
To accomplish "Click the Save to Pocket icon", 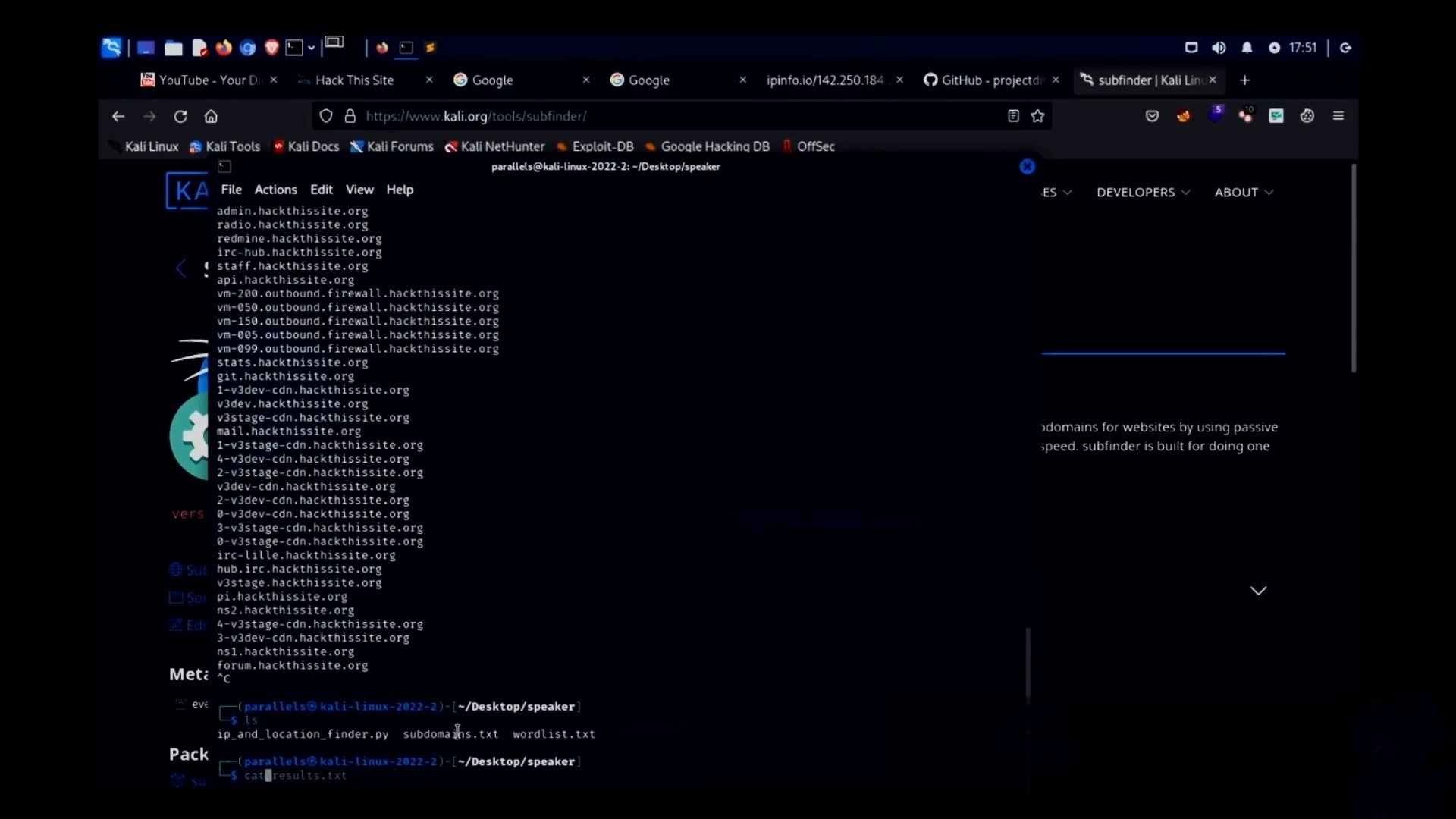I will click(1152, 116).
